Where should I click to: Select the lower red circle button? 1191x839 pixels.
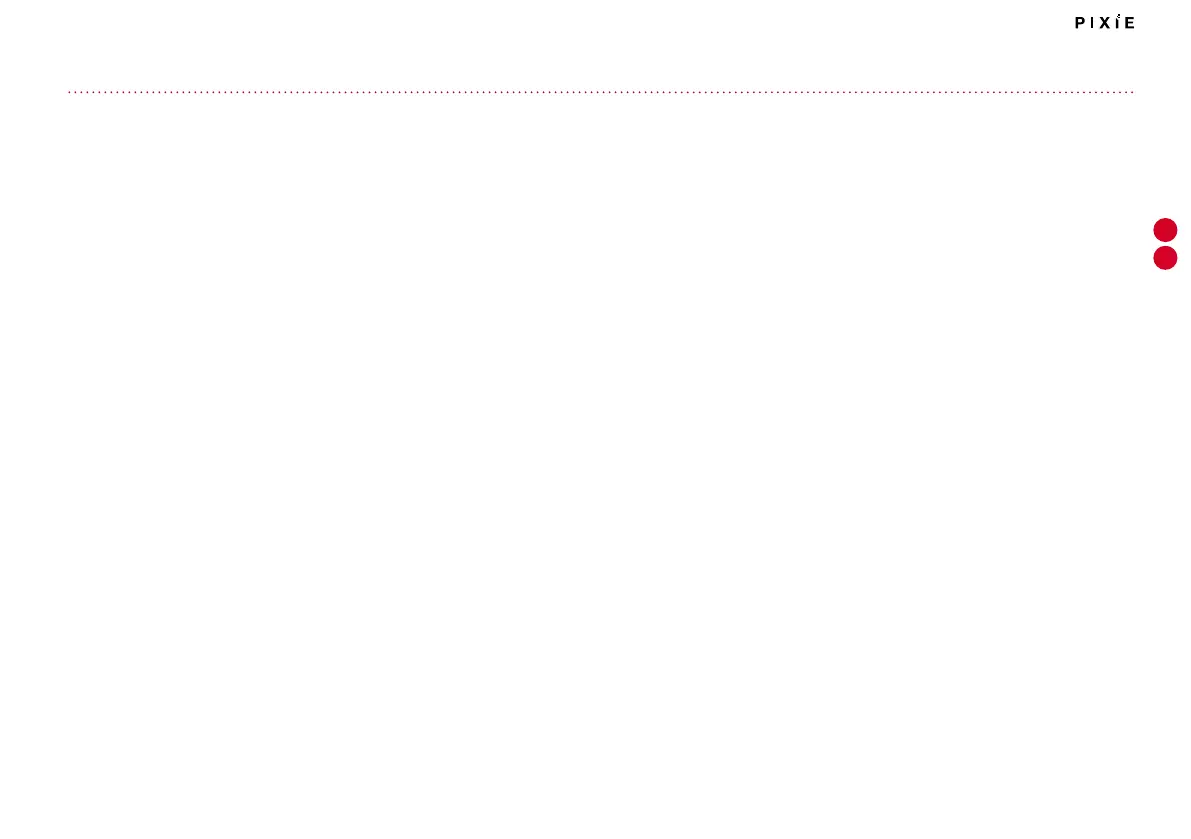(x=1165, y=258)
